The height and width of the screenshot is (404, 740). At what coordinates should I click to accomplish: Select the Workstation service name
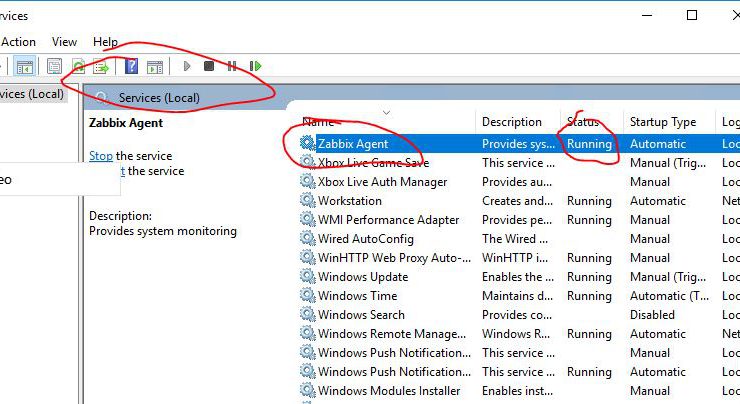point(350,201)
